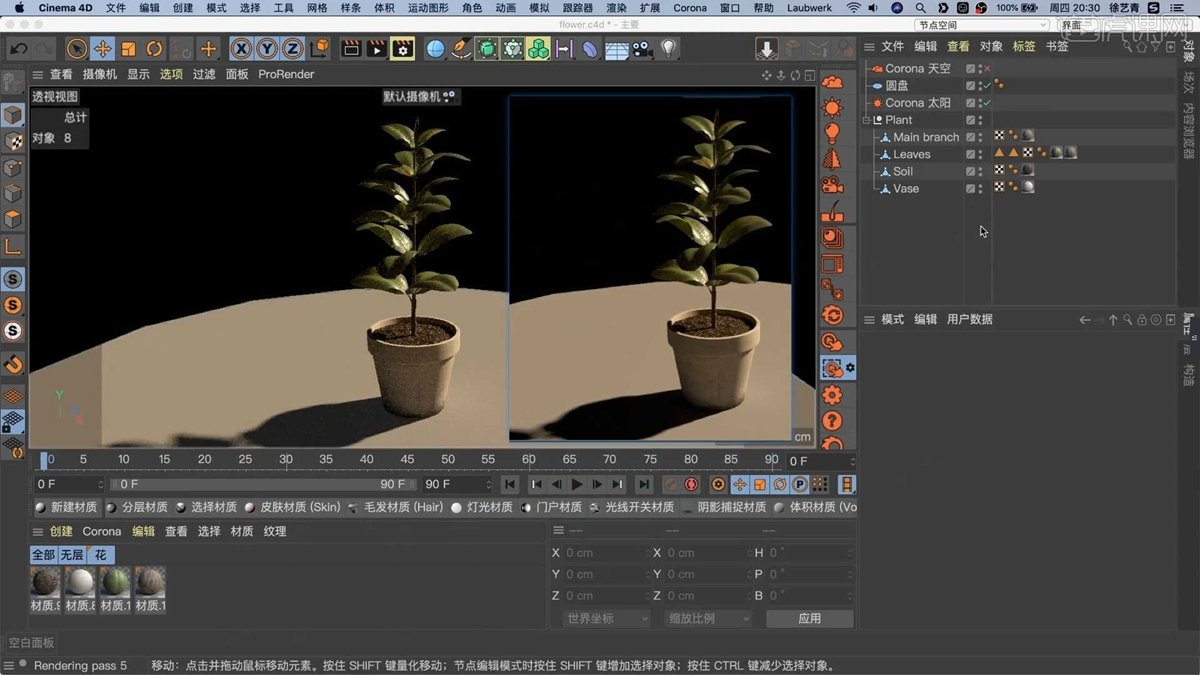The height and width of the screenshot is (675, 1200).
Task: Open the Corona menu in material panel
Action: (102, 532)
